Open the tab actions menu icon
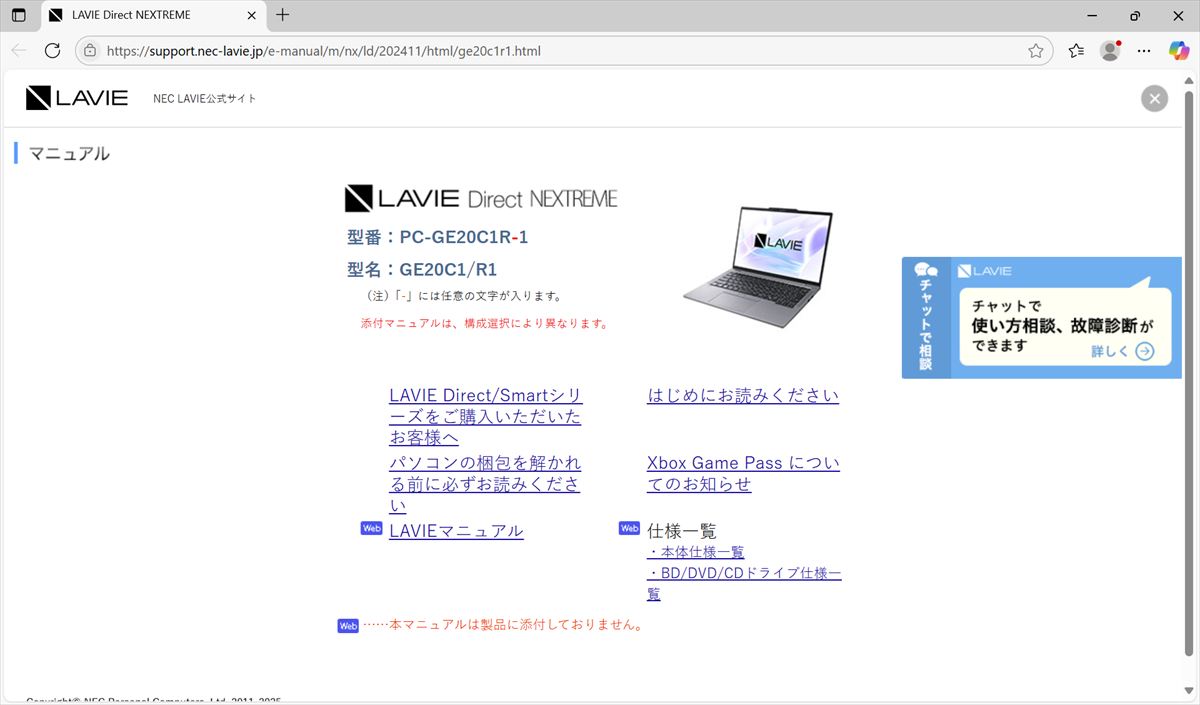This screenshot has width=1200, height=705. (x=18, y=15)
